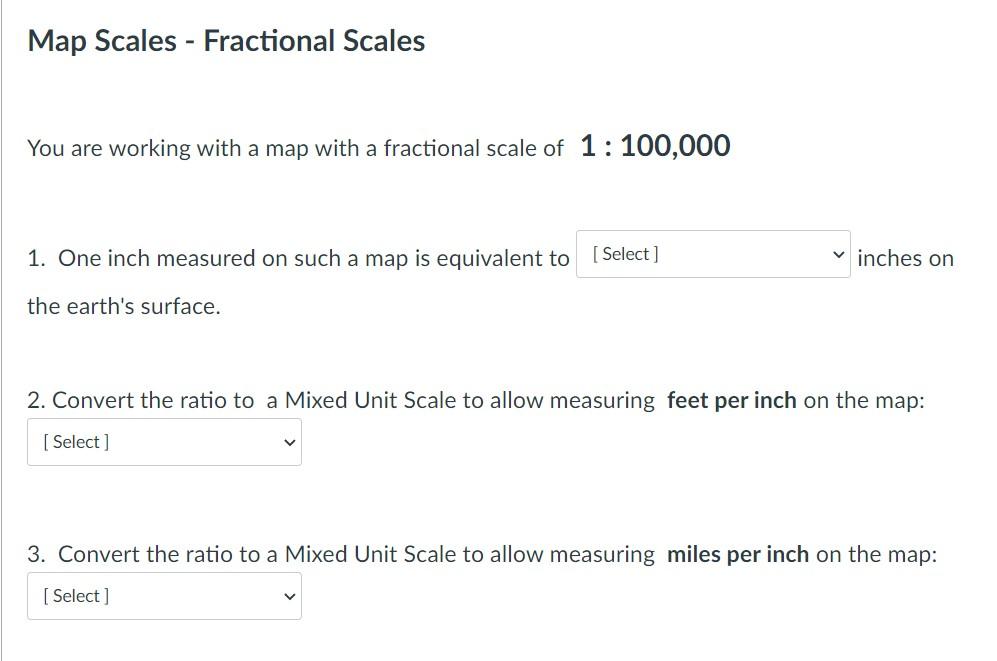Open the miles per inch dropdown for question 3
The image size is (997, 661).
[164, 595]
